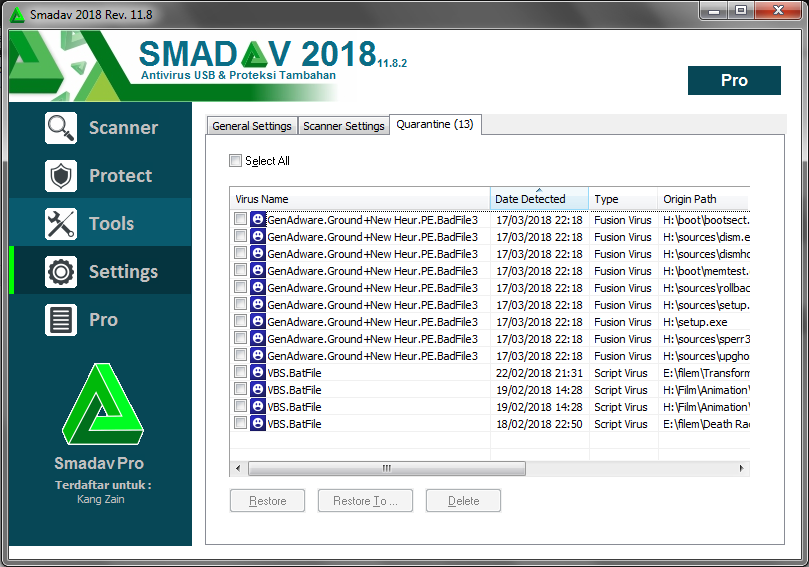Screen dimensions: 809x567
Task: Check the row with path H:\setup.exe
Action: click(x=240, y=321)
